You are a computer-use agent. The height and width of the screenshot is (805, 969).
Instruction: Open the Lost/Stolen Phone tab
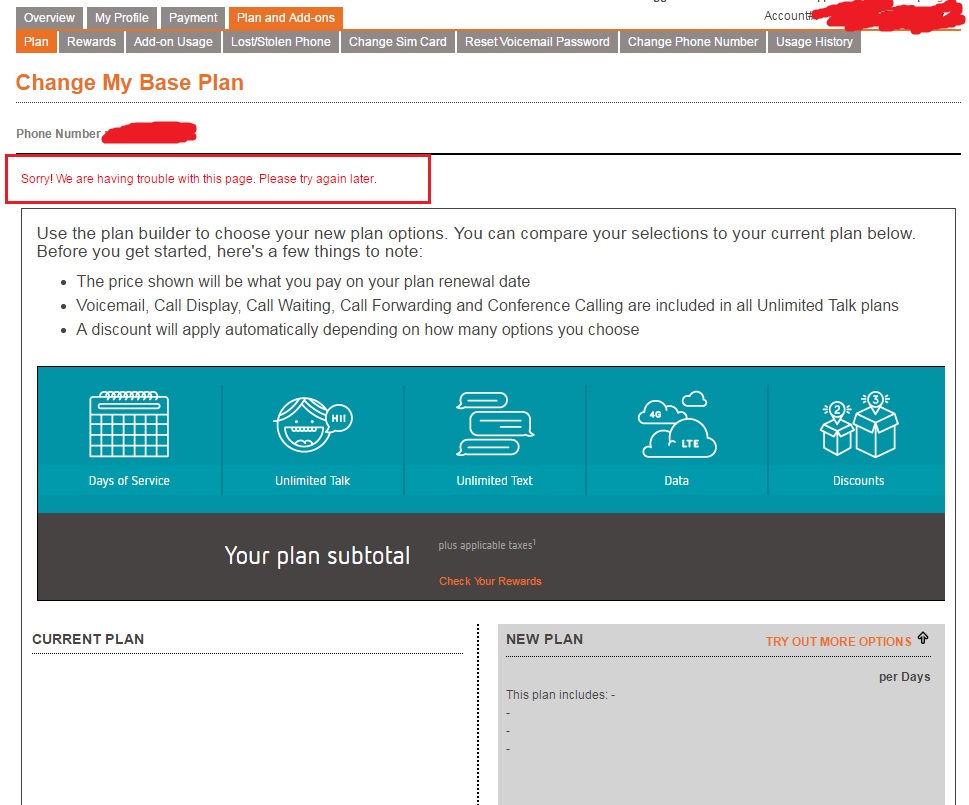point(280,42)
